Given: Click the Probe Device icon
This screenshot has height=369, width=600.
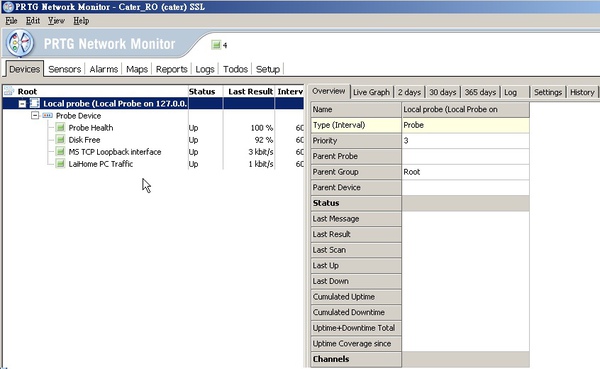Looking at the screenshot, I should pos(47,116).
